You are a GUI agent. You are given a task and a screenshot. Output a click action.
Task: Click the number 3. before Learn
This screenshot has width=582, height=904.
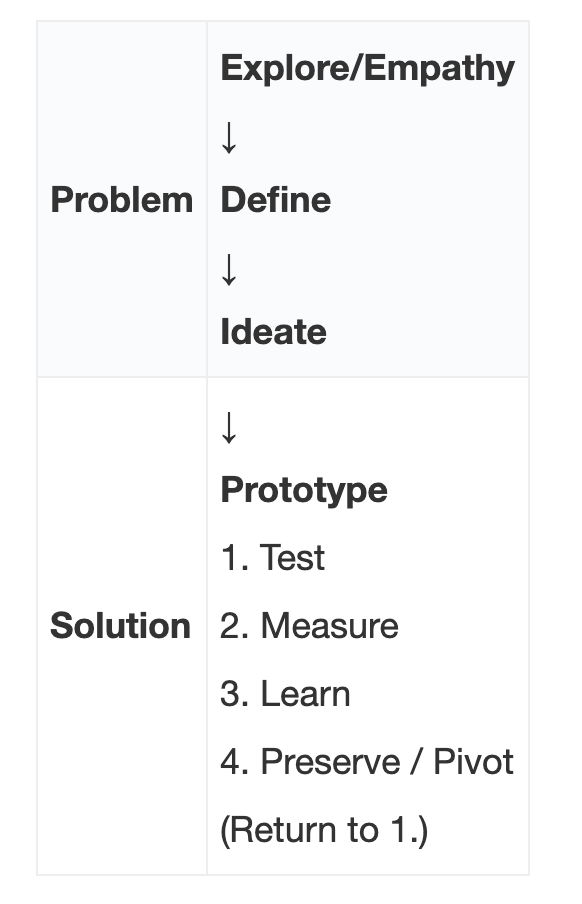pos(235,694)
